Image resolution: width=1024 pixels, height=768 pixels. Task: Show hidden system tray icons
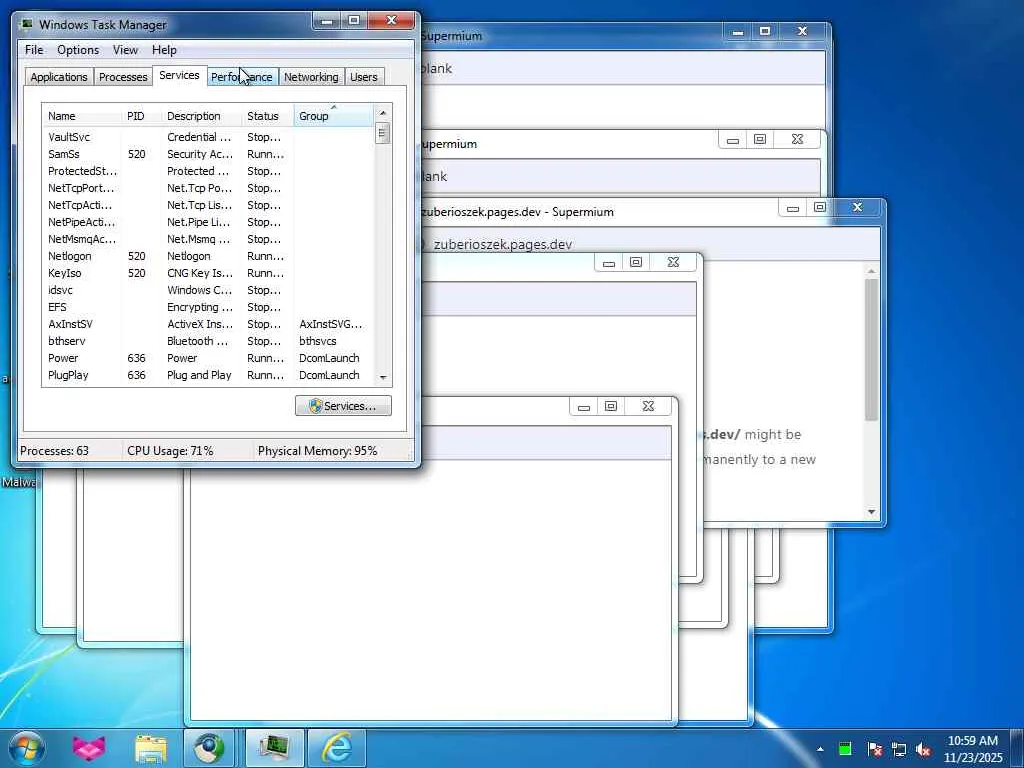820,749
